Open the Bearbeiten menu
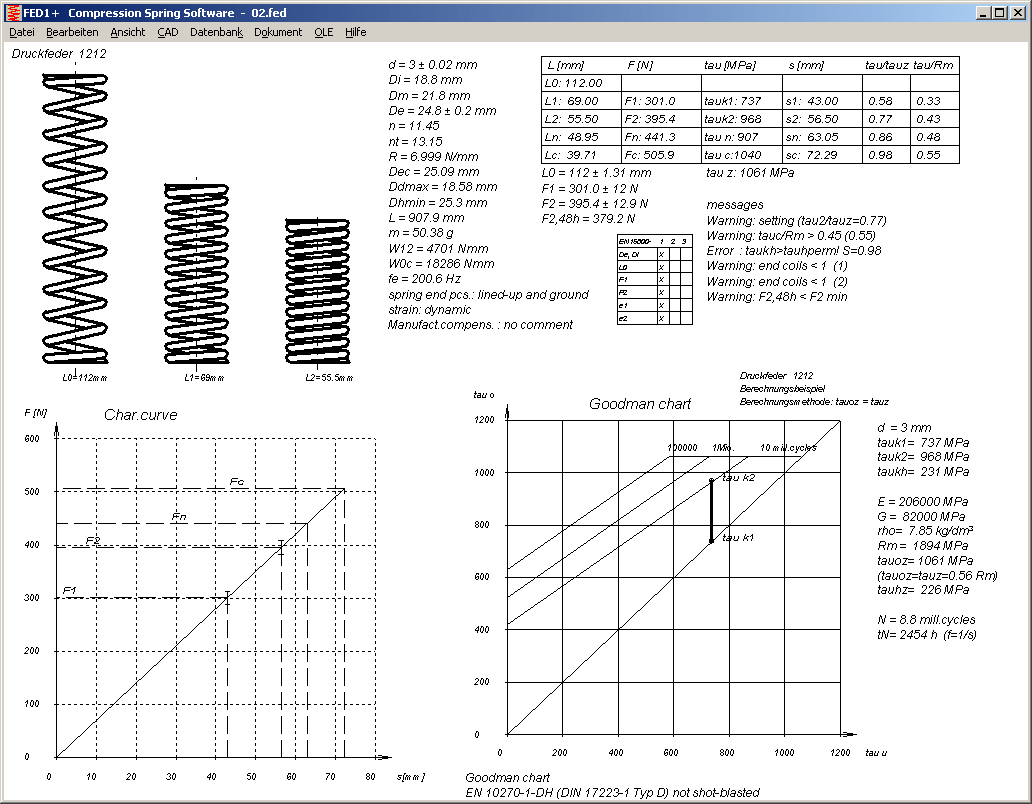Screen dimensions: 1032x804 (x=72, y=32)
